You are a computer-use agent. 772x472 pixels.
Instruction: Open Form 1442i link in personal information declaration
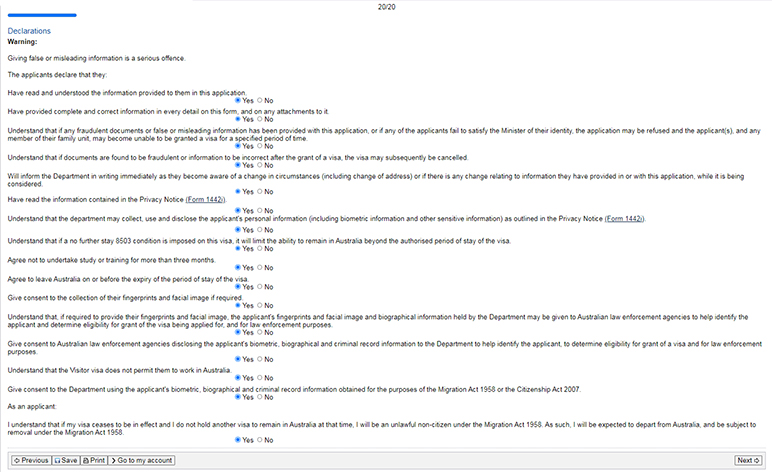point(624,219)
